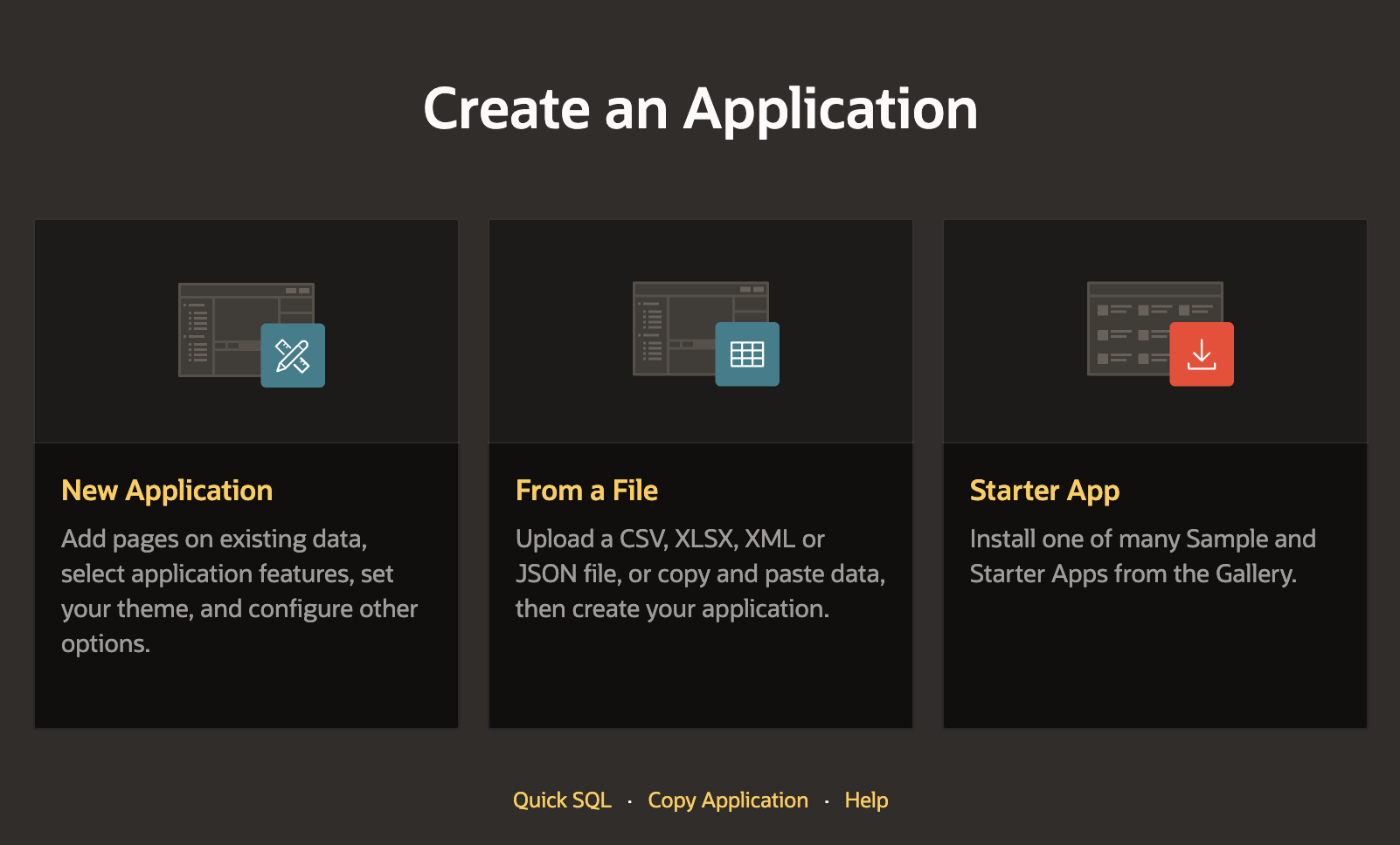
Task: Click the Create an Application page title
Action: coord(700,108)
